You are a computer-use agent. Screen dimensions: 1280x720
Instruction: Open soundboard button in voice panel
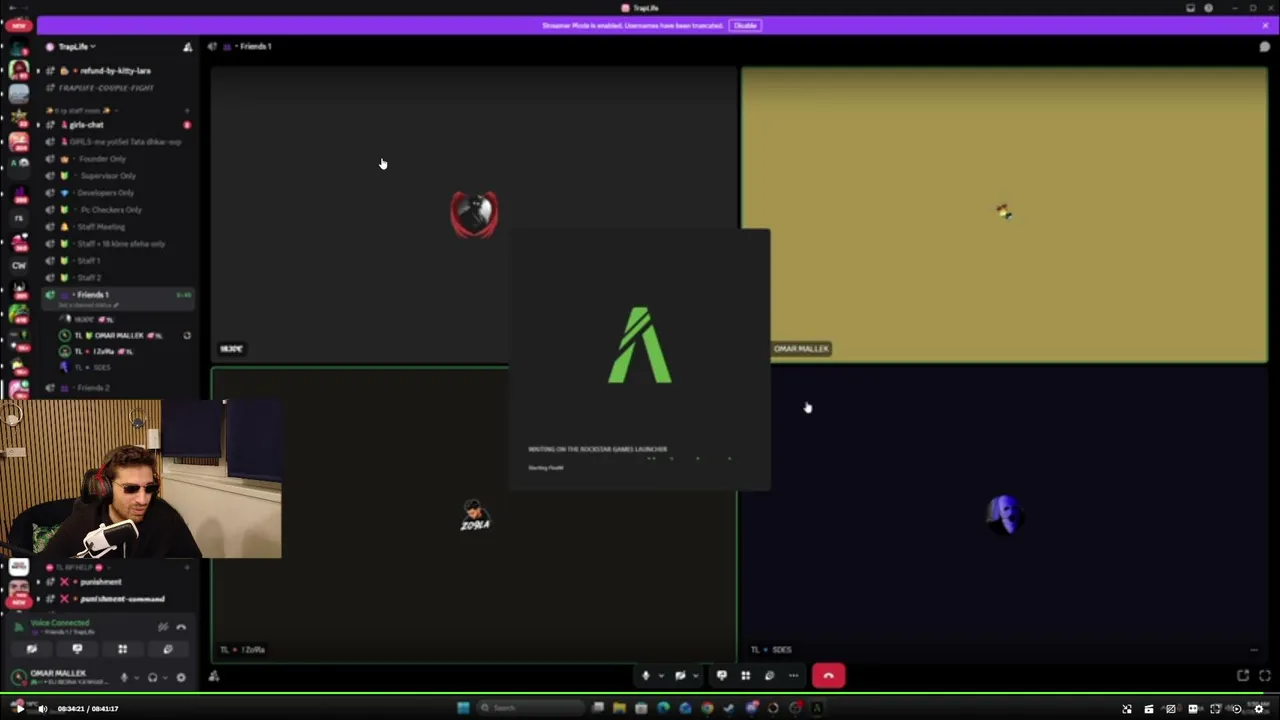pos(167,649)
